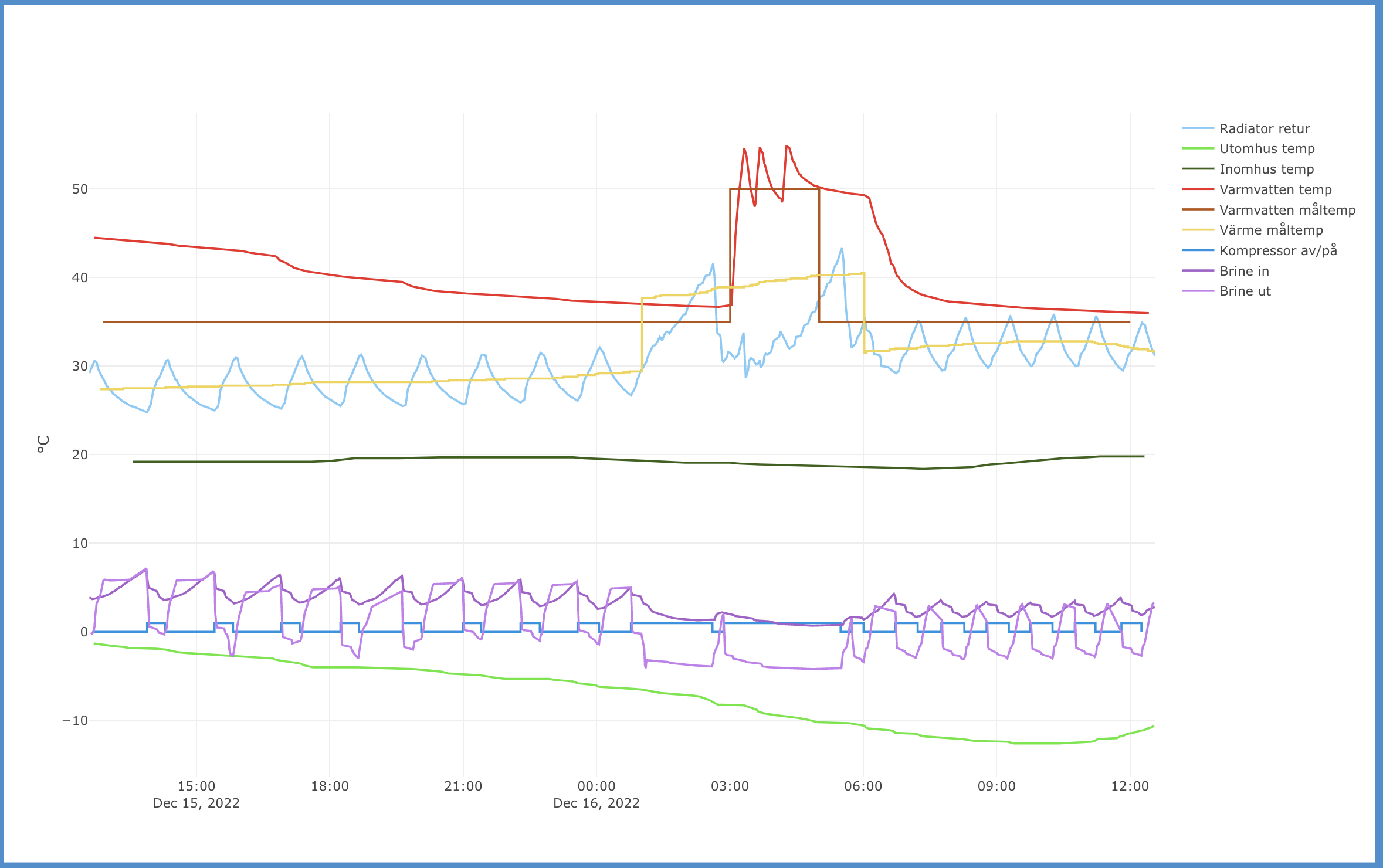The width and height of the screenshot is (1383, 868).
Task: Hide Brine ut trace from legend
Action: (1245, 291)
